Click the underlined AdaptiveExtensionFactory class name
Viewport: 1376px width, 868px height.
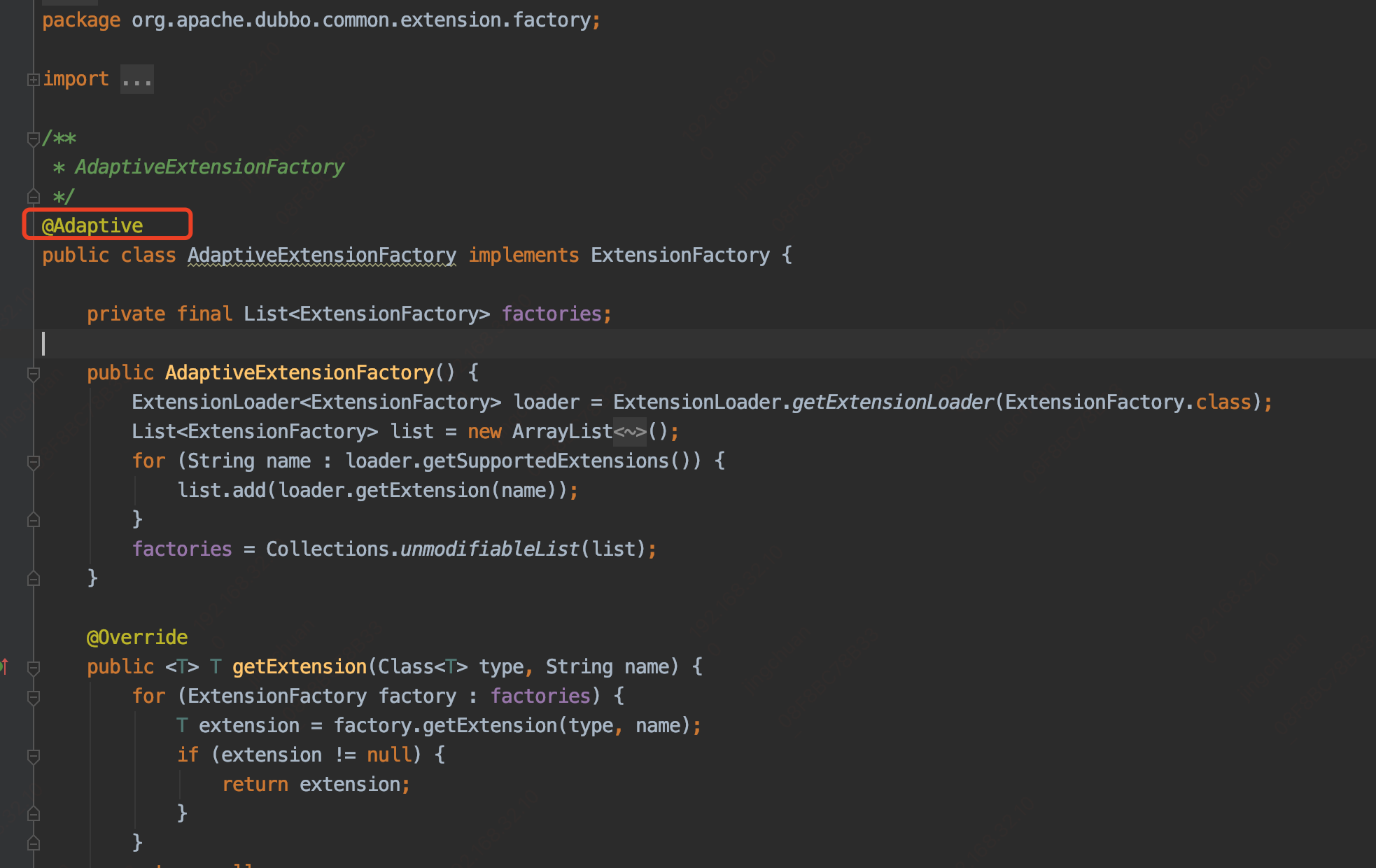(x=321, y=255)
